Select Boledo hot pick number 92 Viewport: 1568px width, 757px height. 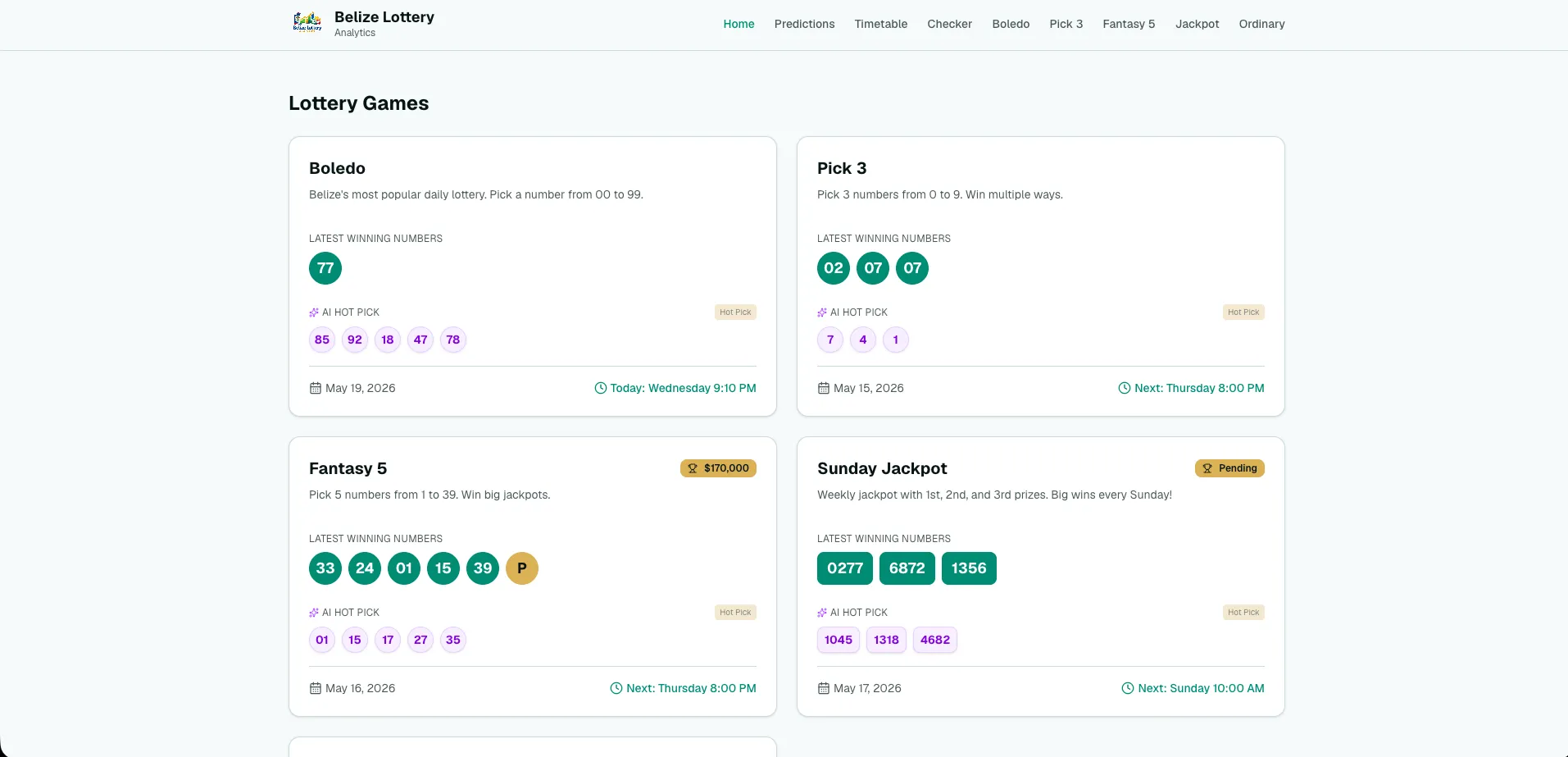tap(355, 340)
